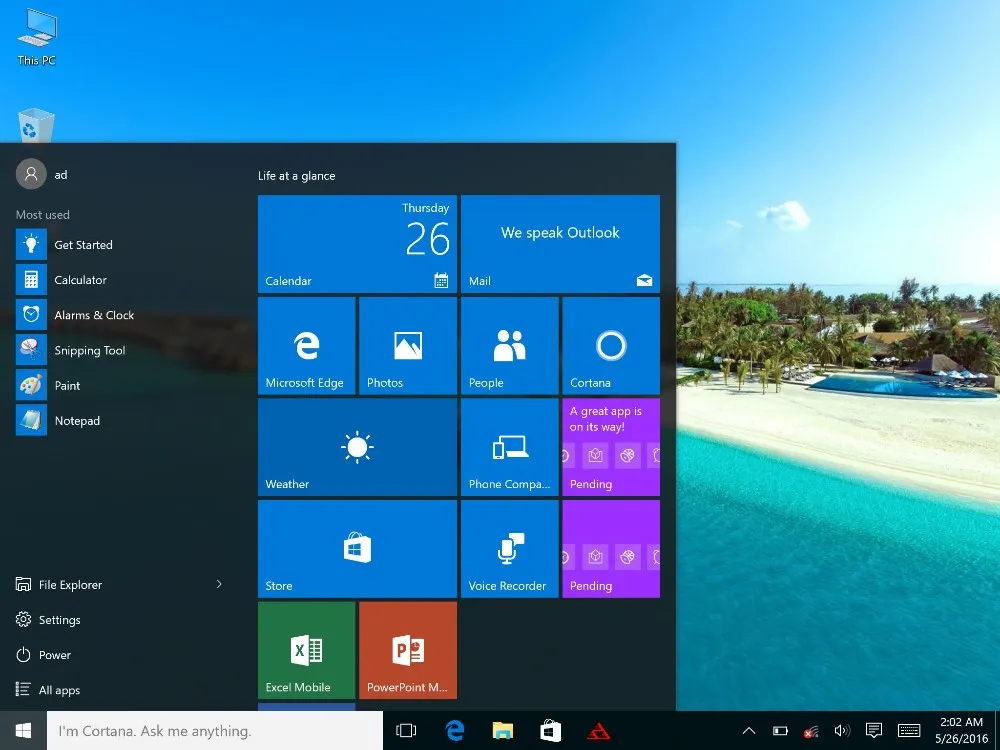Open the People tile
This screenshot has height=750, width=1000.
click(x=510, y=346)
